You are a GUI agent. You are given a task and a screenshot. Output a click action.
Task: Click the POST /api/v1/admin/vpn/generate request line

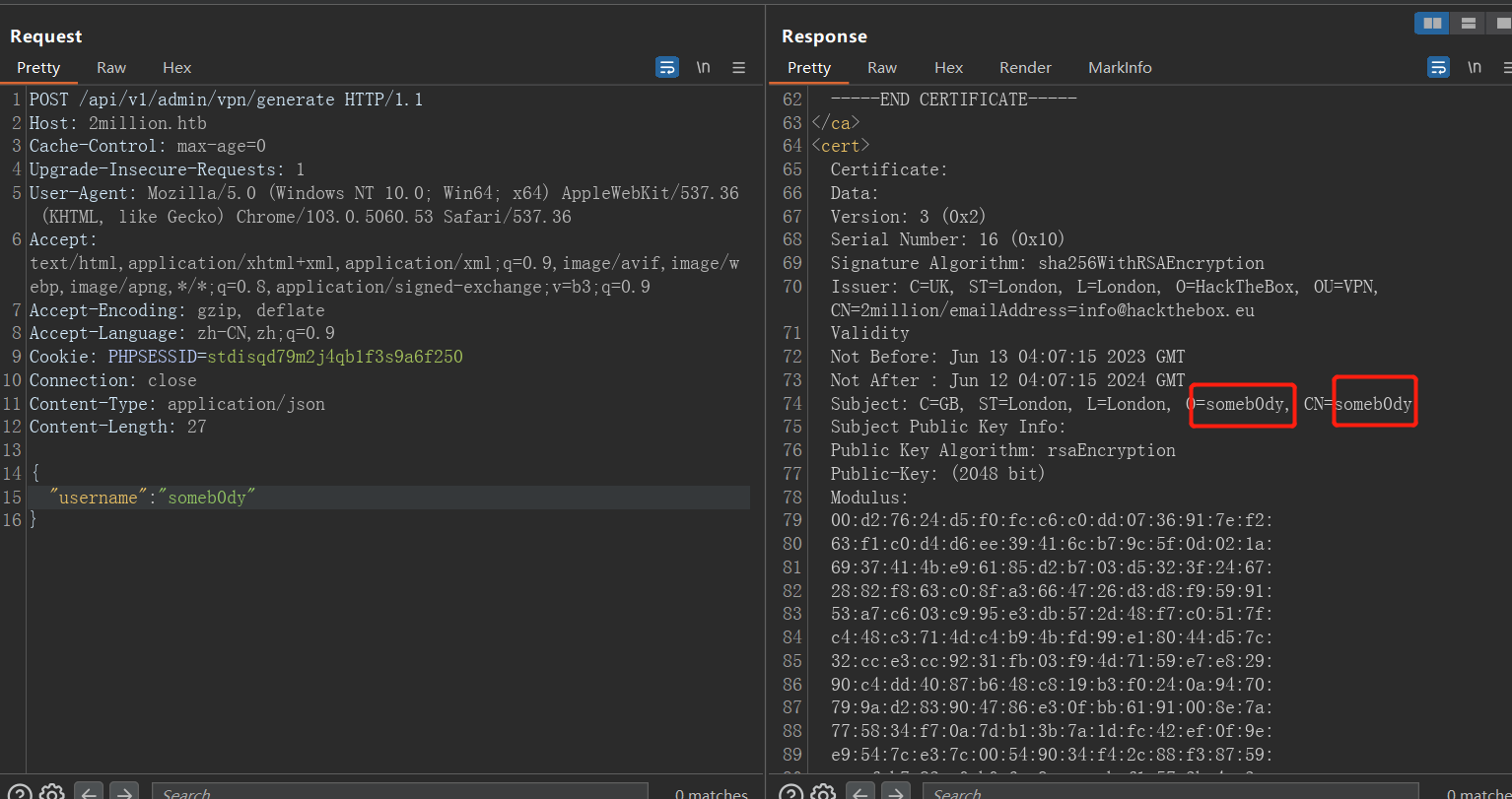pos(226,100)
